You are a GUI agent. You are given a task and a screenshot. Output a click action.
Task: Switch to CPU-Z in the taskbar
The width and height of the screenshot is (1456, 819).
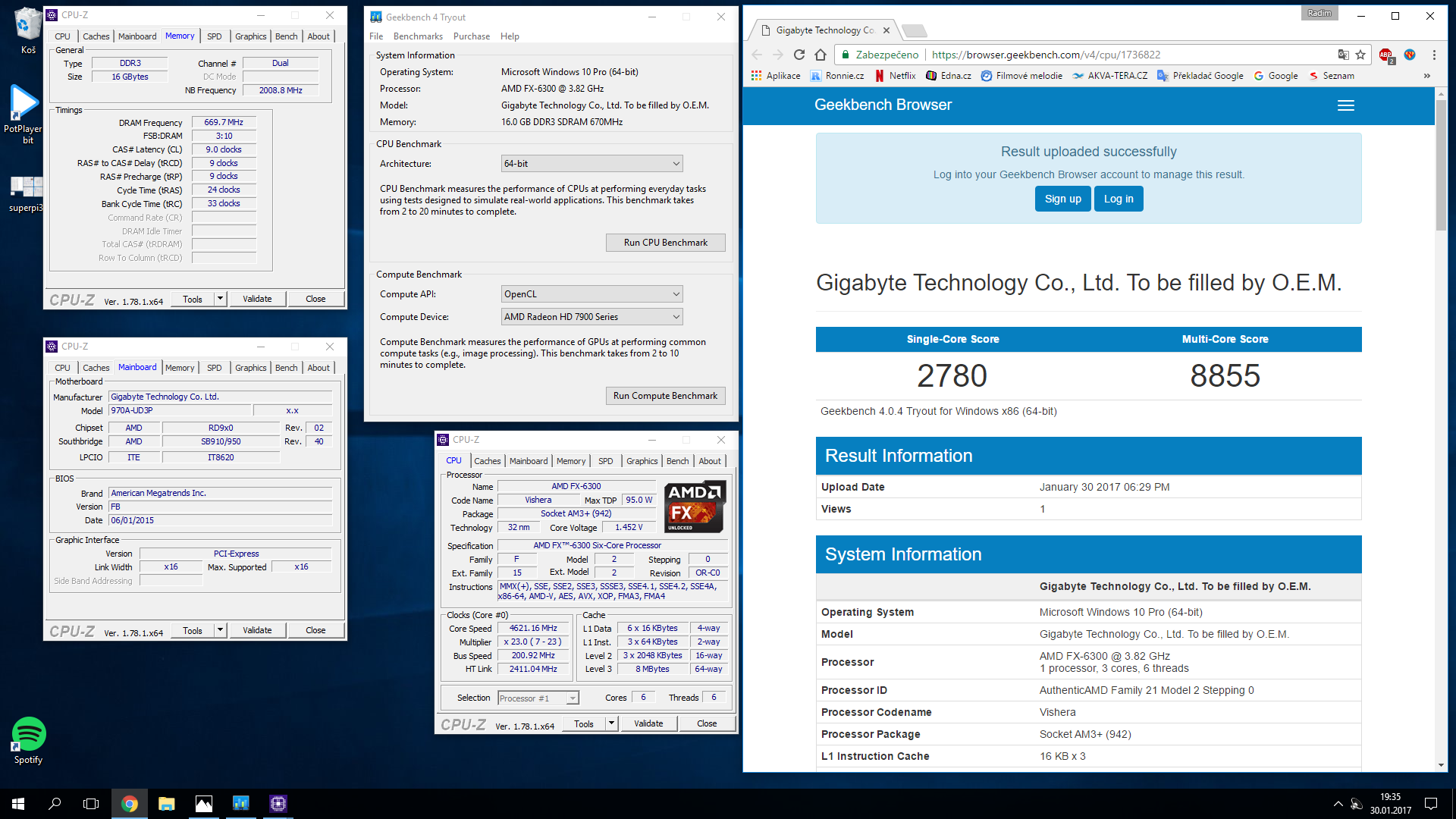click(x=278, y=804)
